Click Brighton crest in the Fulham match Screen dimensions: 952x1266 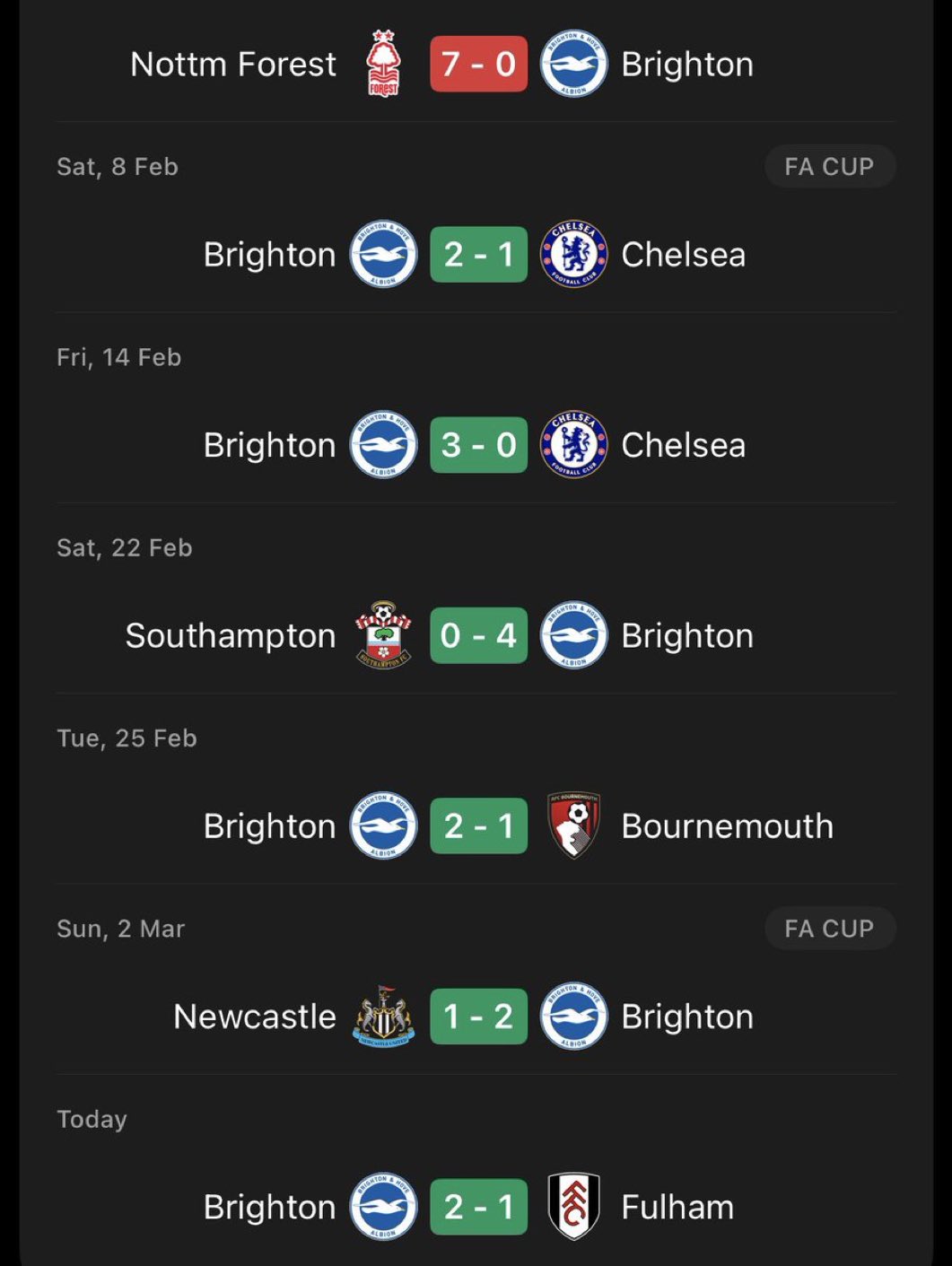[x=383, y=1207]
